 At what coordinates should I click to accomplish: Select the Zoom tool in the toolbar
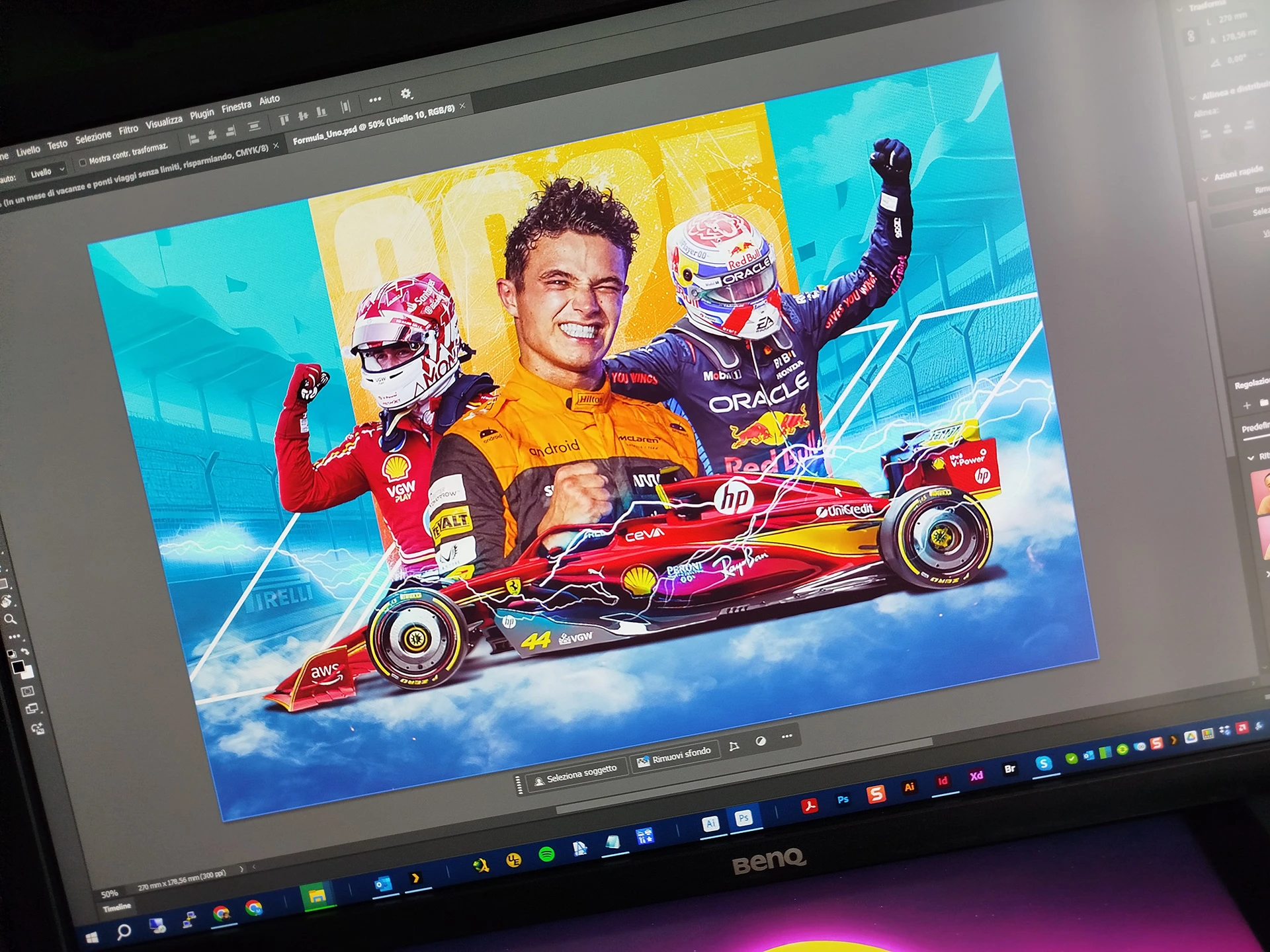(x=10, y=619)
